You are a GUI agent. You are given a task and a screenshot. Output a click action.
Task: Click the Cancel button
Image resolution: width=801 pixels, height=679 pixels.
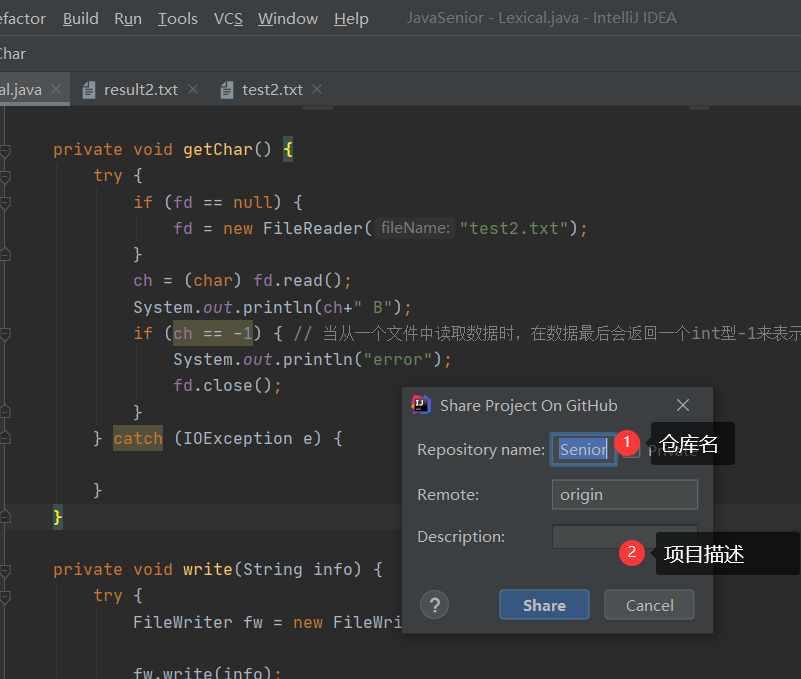point(649,605)
